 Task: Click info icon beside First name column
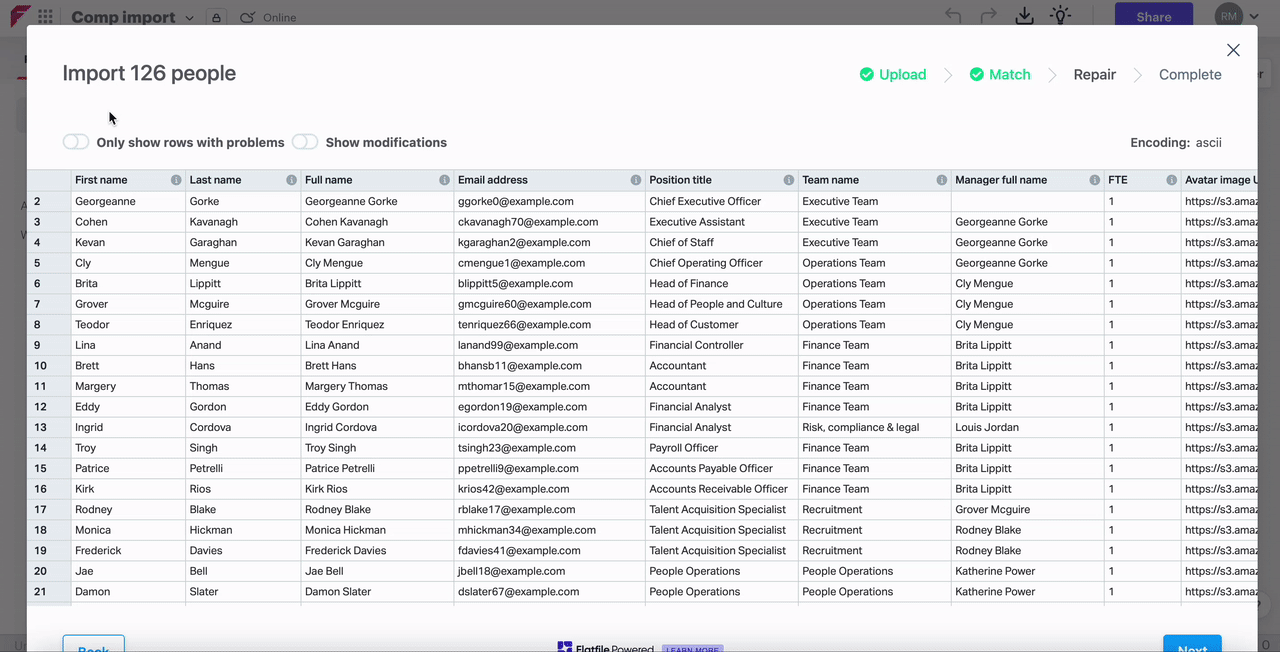click(176, 180)
